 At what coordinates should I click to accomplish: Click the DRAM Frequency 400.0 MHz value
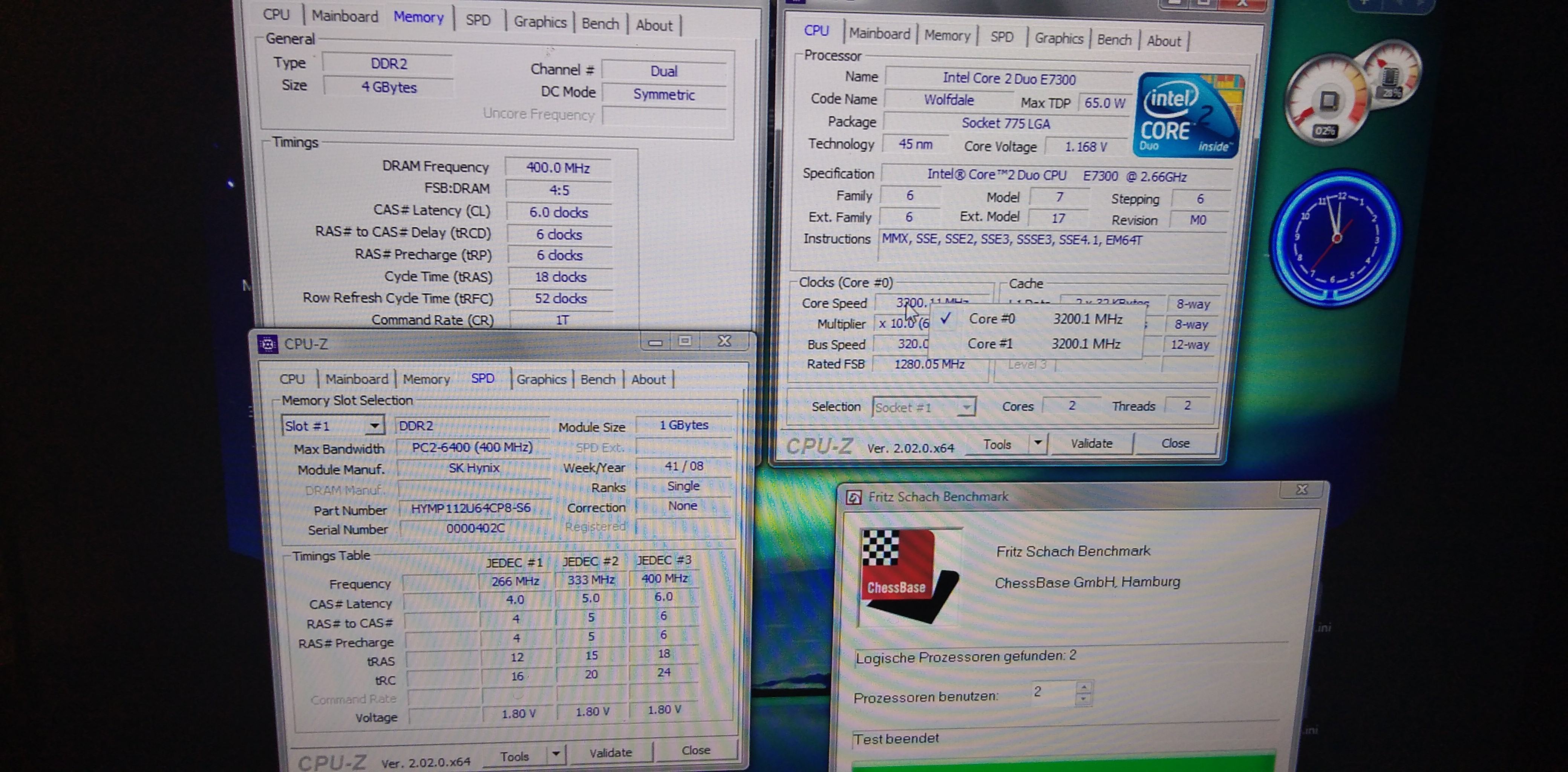(x=558, y=167)
